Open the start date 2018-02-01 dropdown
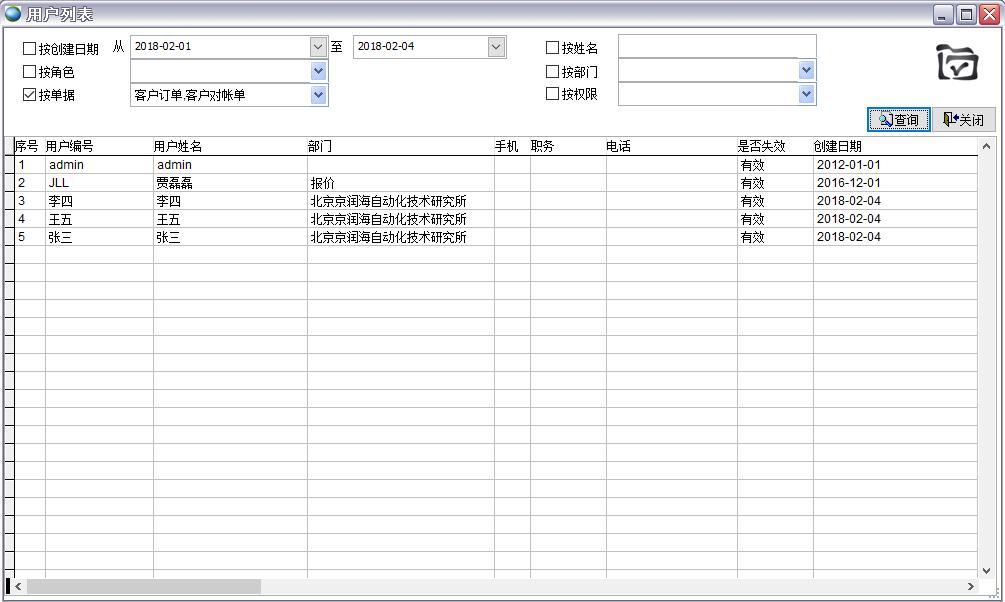The image size is (1005, 602). (x=318, y=47)
